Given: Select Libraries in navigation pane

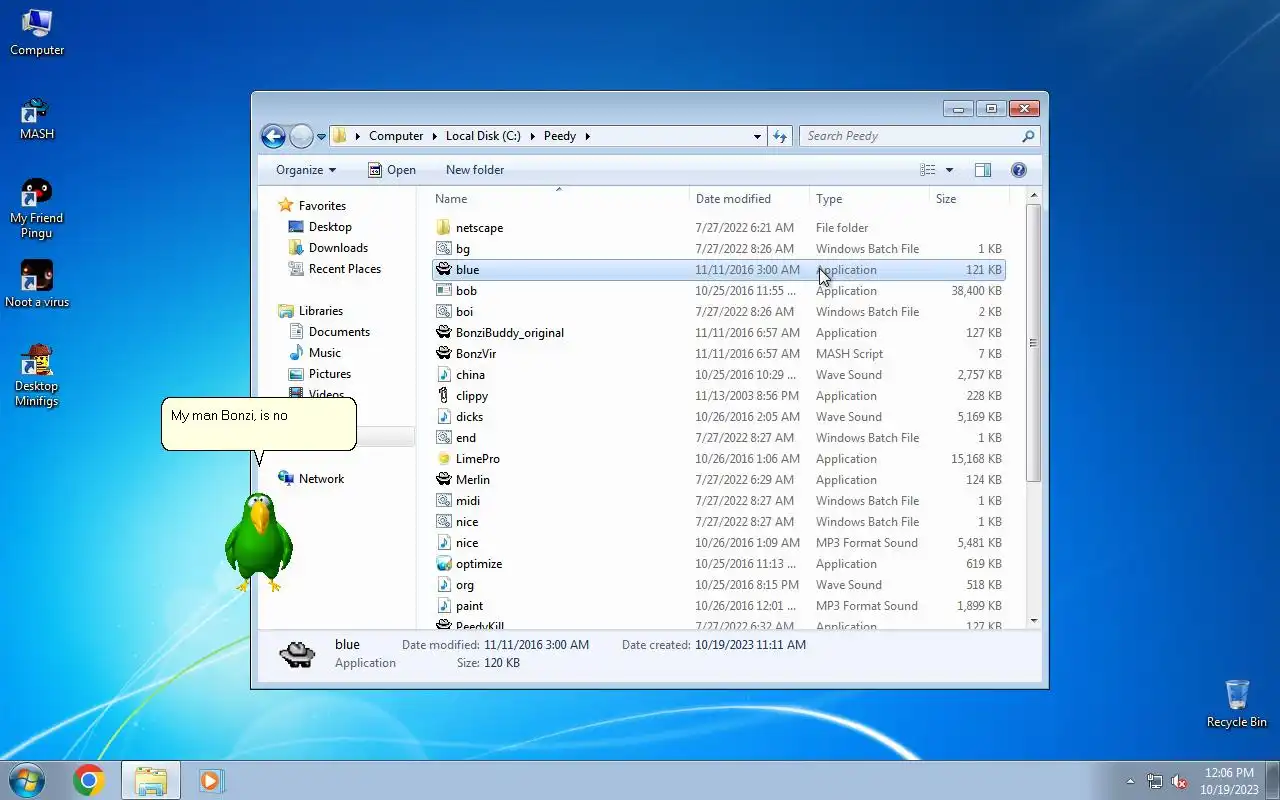Looking at the screenshot, I should point(311,311).
